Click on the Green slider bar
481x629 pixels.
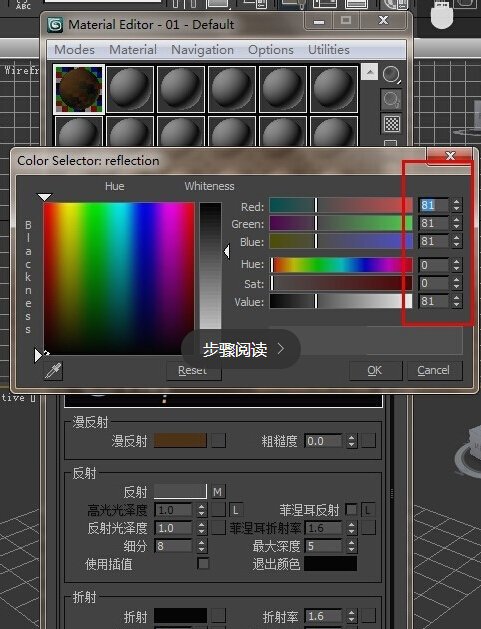341,223
